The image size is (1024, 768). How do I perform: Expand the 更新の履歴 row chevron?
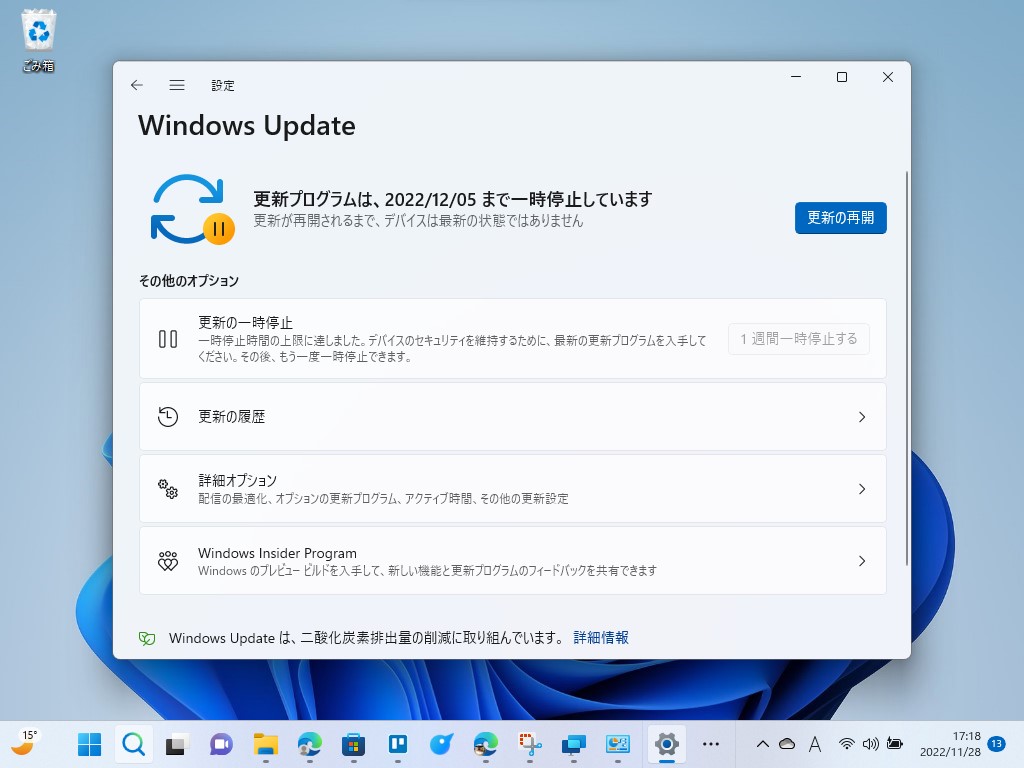point(861,417)
